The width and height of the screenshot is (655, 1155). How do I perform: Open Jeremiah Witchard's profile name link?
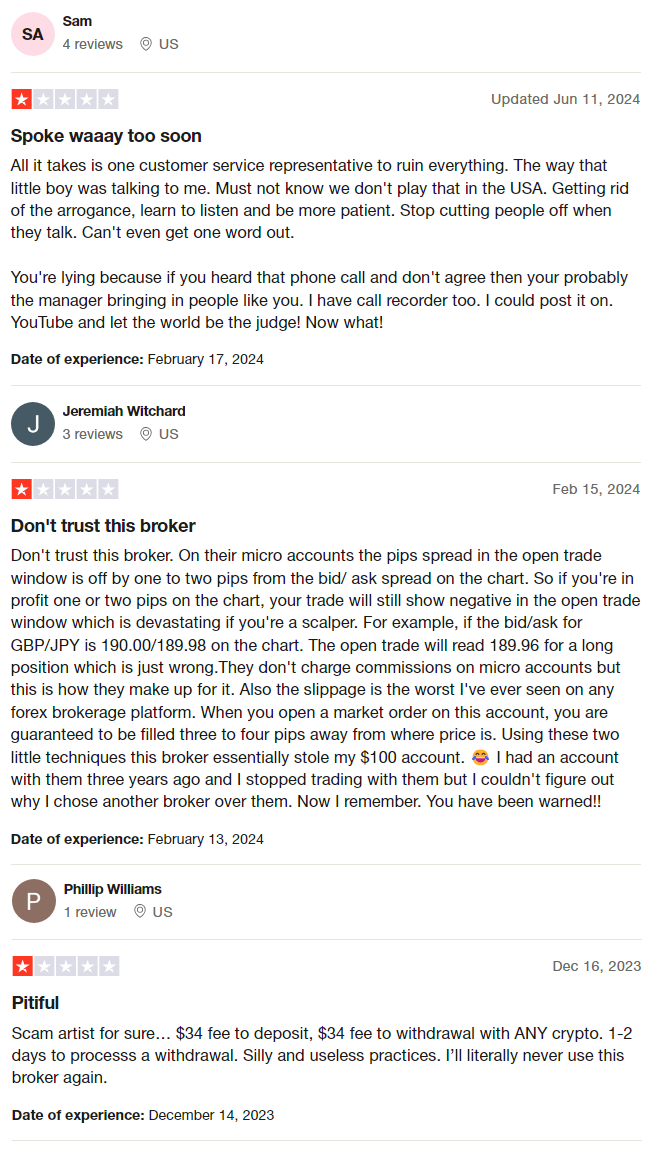[124, 411]
